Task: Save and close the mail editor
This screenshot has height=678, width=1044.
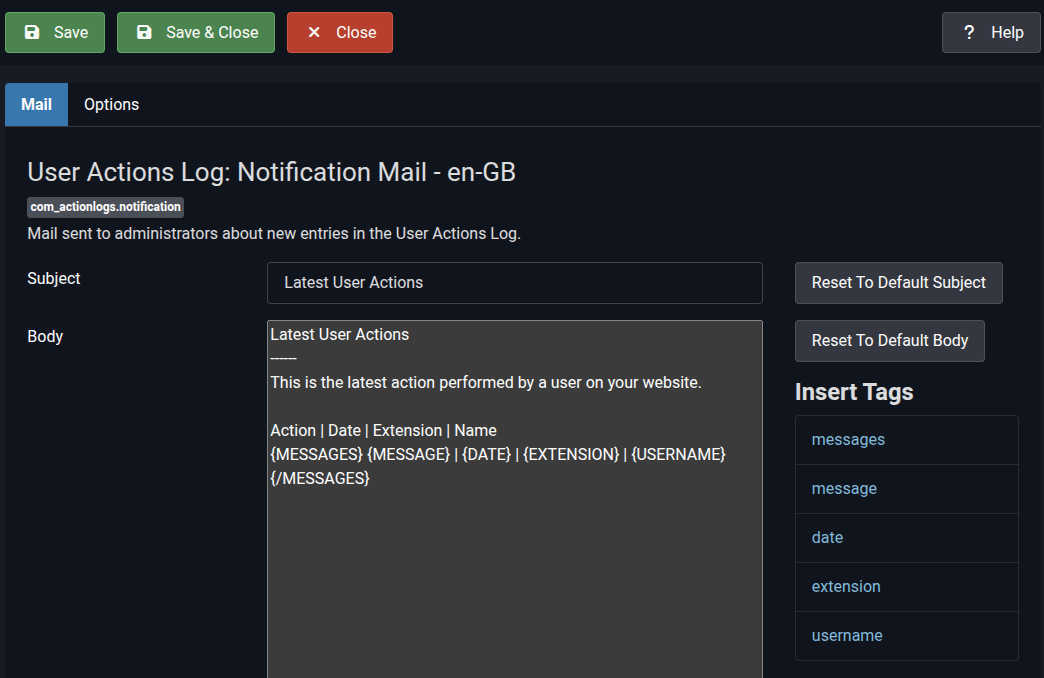Action: click(x=196, y=32)
